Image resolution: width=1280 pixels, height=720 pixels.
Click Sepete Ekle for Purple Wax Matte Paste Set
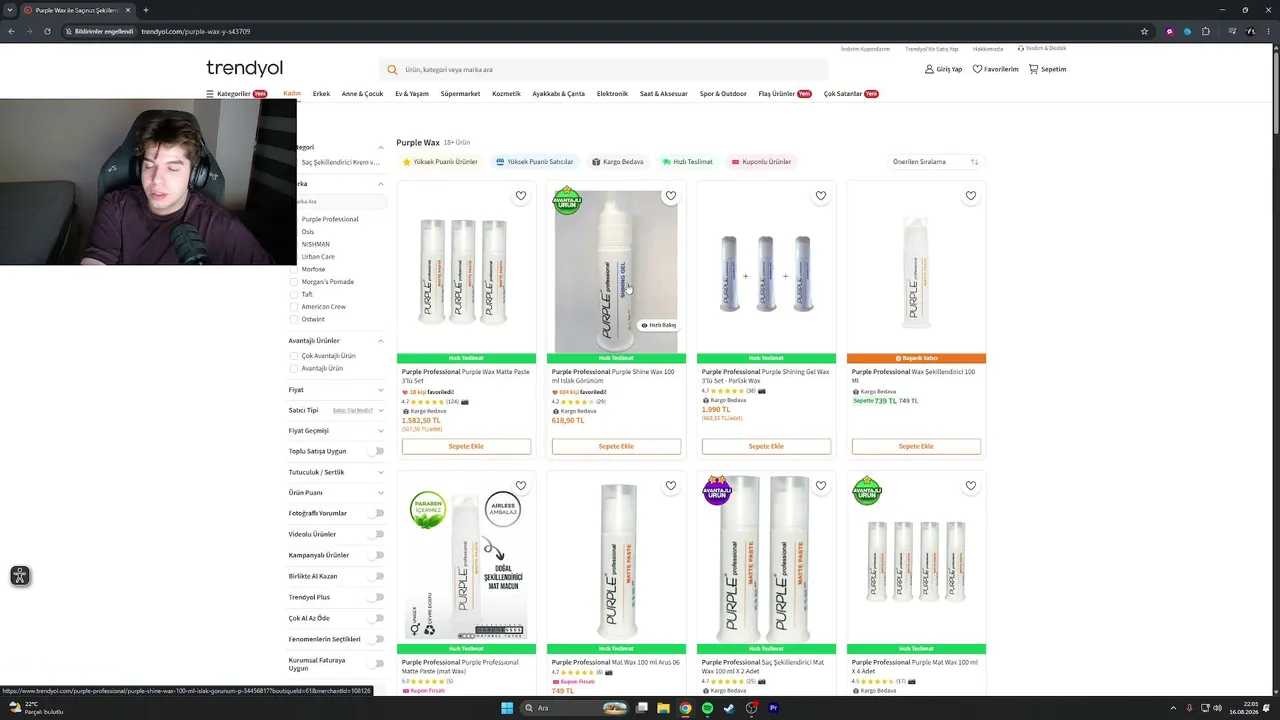(466, 446)
